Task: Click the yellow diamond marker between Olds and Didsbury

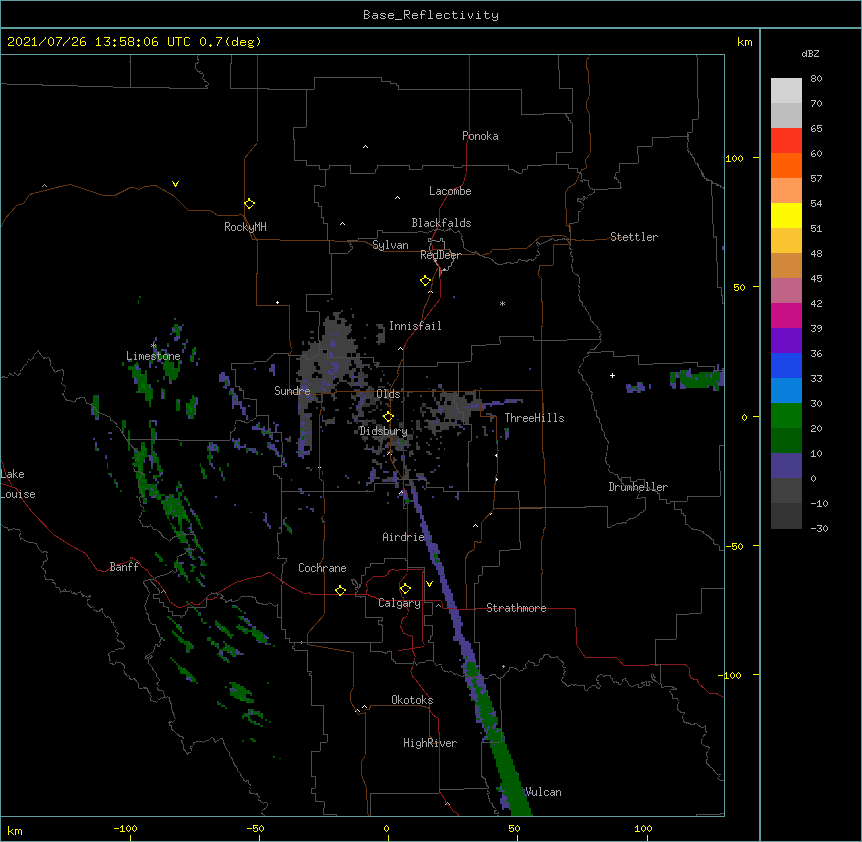Action: pos(388,417)
